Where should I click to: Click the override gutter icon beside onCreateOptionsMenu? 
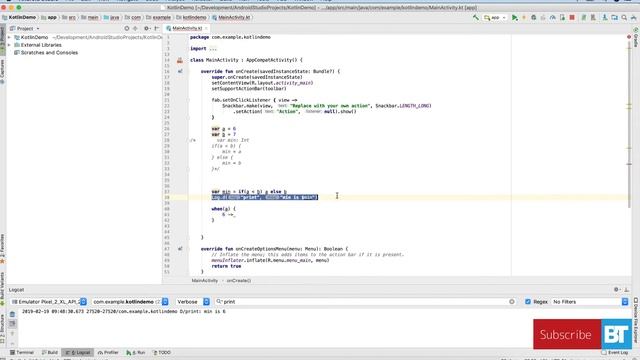(180, 249)
